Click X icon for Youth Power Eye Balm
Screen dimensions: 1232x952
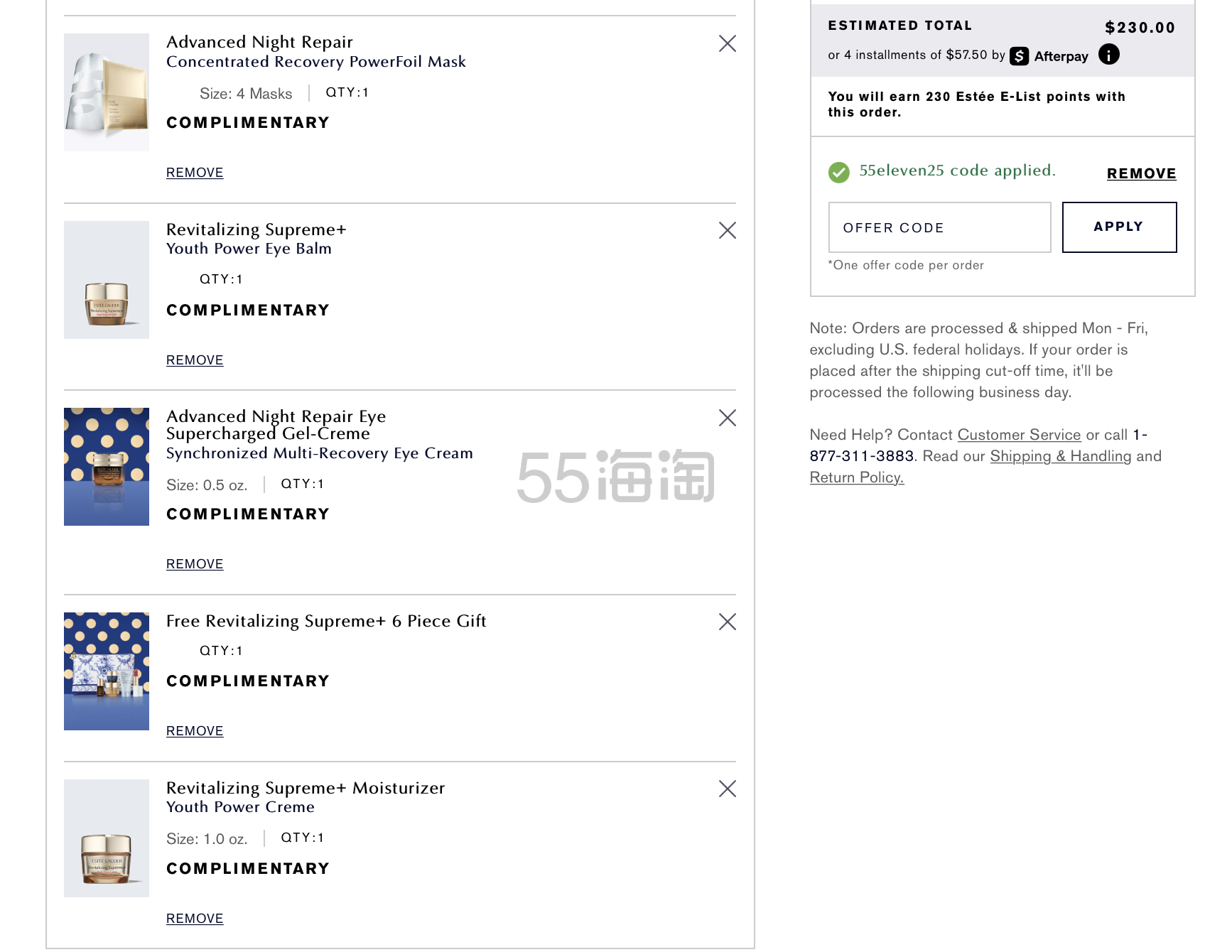(x=727, y=231)
